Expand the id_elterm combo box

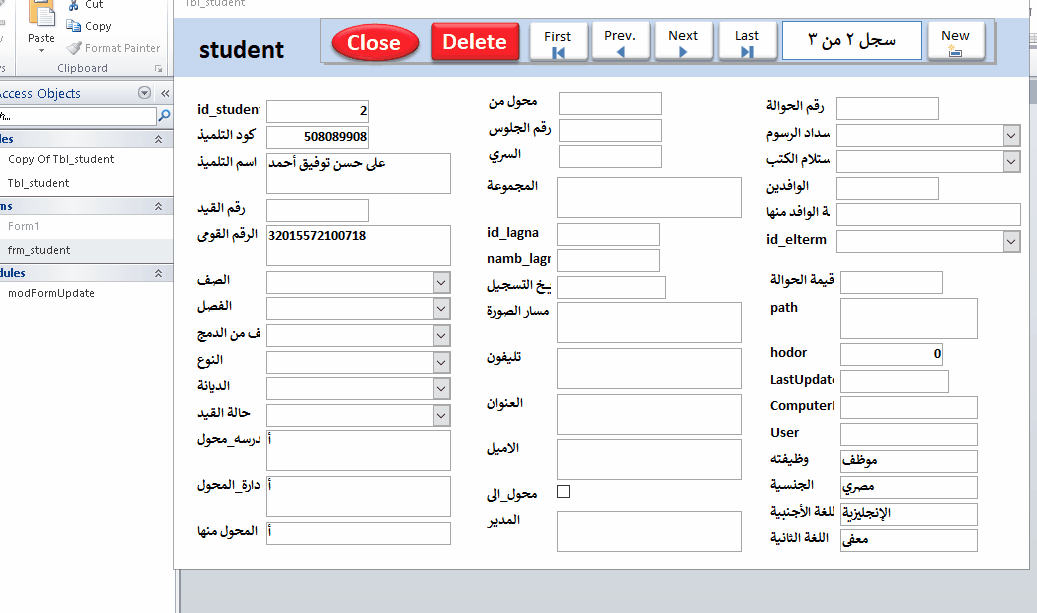tap(1010, 241)
